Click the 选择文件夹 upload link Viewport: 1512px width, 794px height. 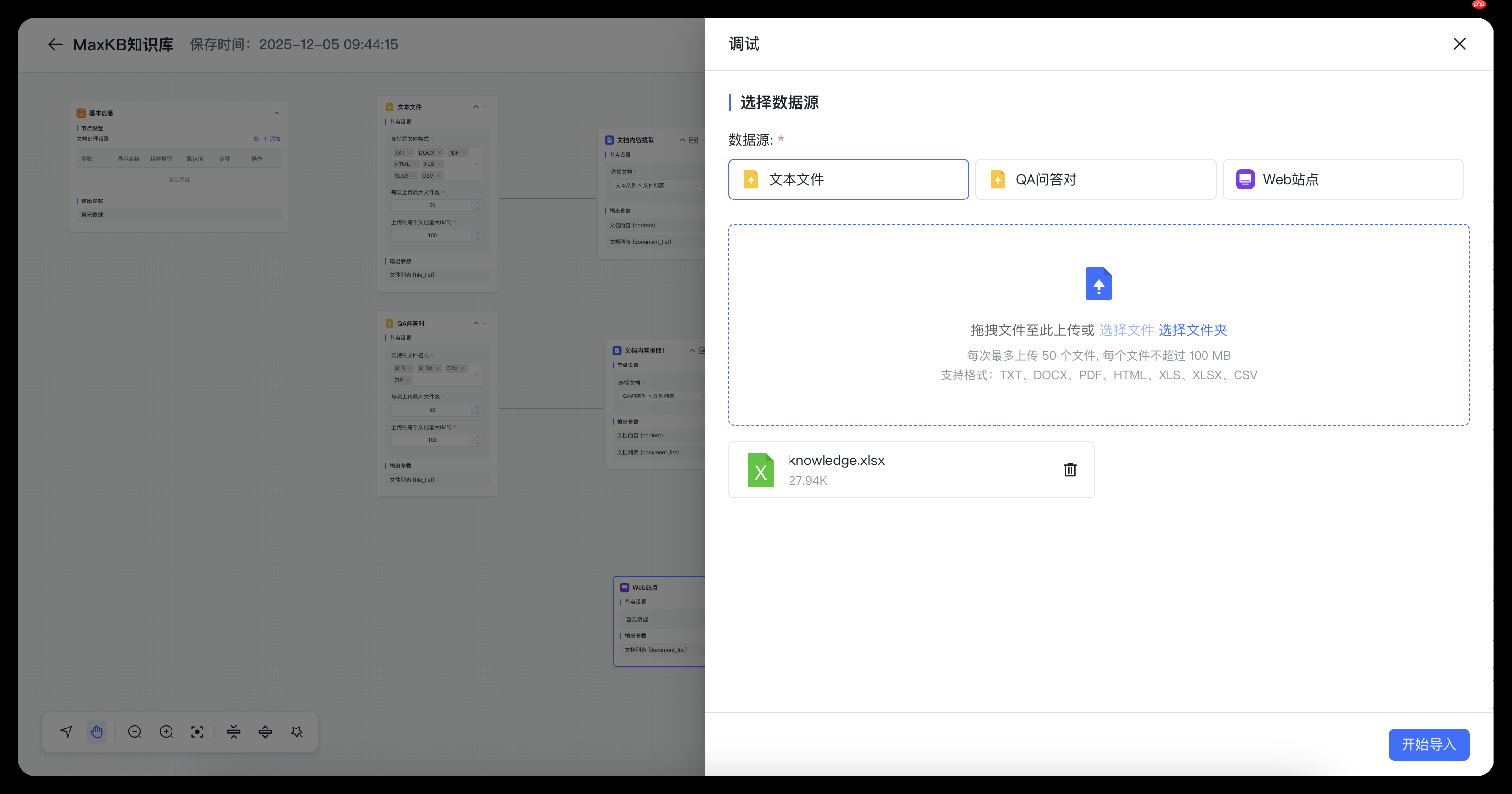(x=1193, y=330)
